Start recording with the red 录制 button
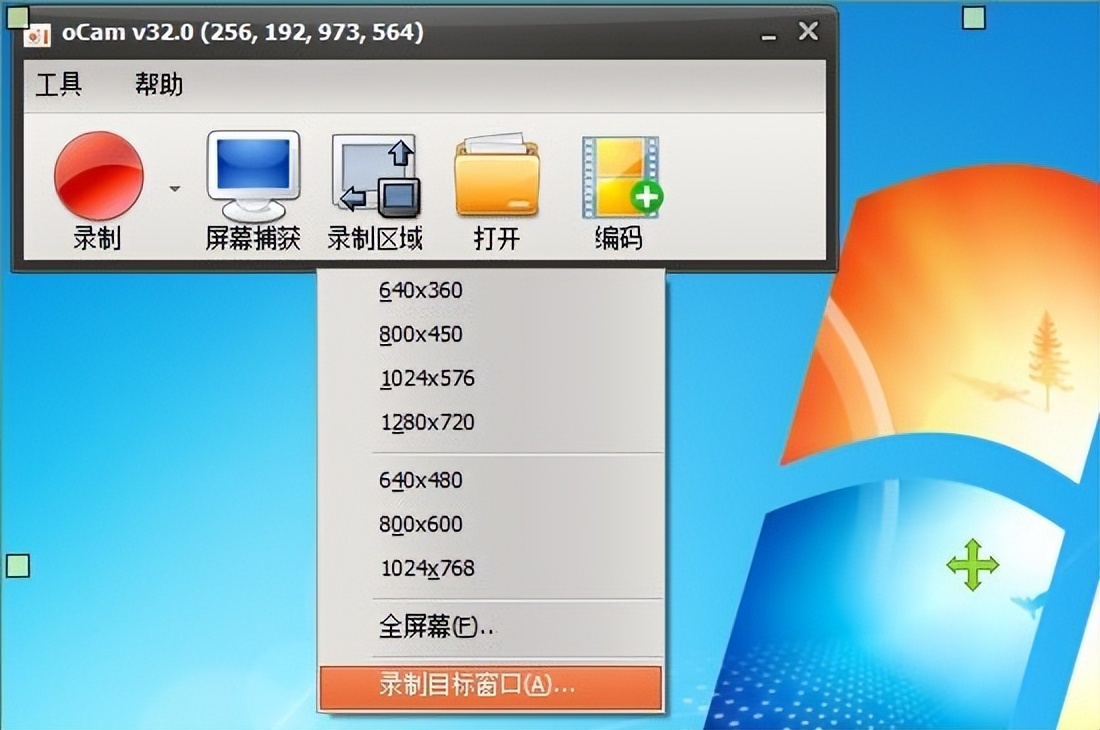 tap(98, 189)
